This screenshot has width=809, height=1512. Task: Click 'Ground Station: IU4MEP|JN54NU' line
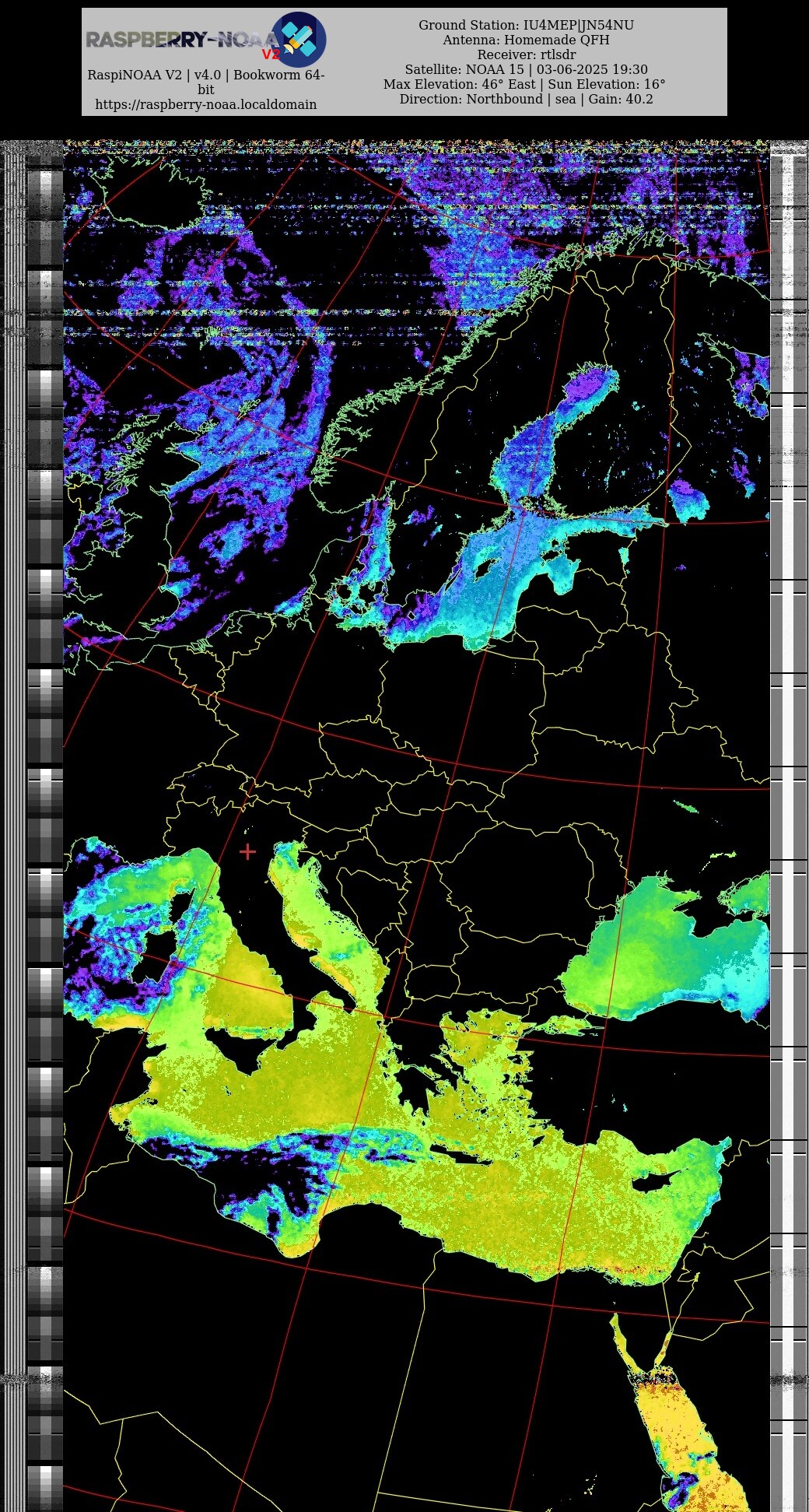[526, 25]
